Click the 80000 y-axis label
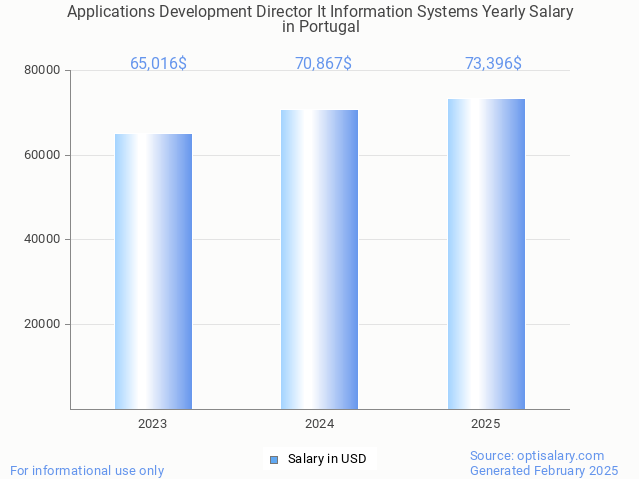The image size is (639, 479). 43,71
